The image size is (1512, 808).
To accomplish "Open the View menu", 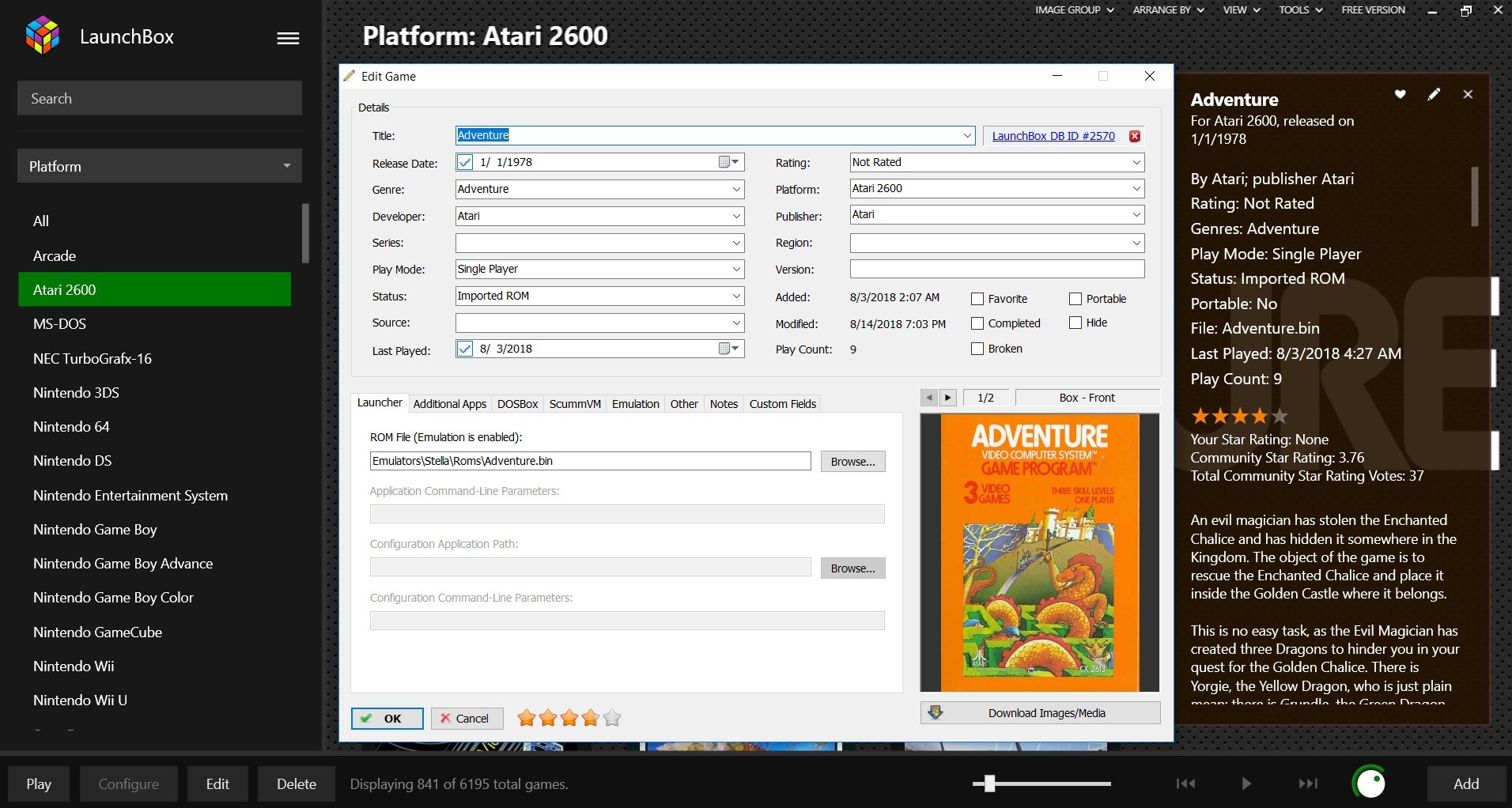I will 1241,9.
